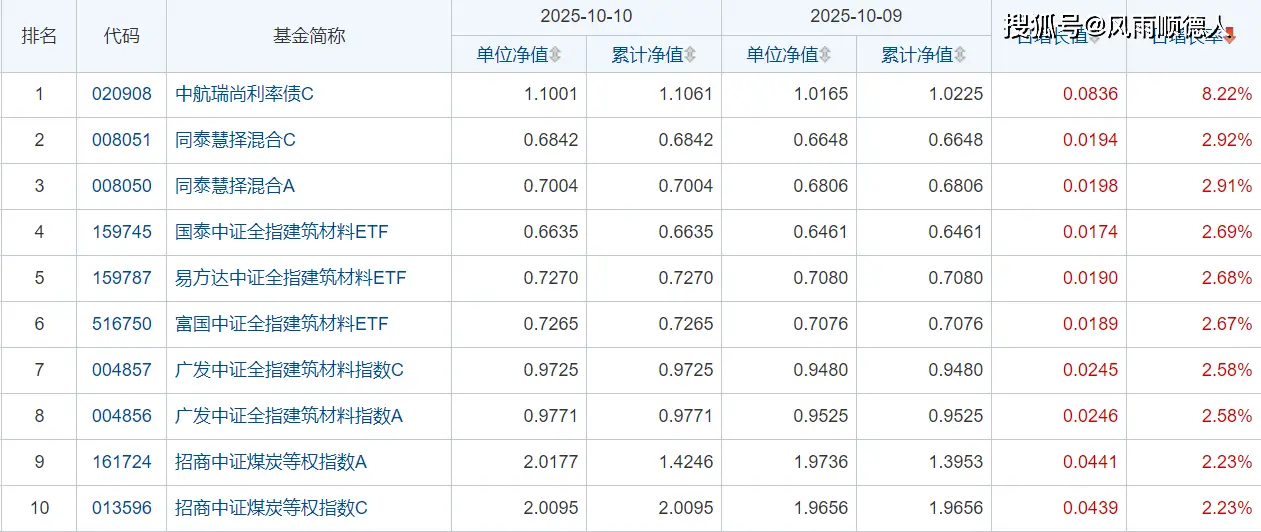Screen dimensions: 1261x532
Task: Select 国泰中证全指建筑材料ETF fund name
Action: (281, 233)
